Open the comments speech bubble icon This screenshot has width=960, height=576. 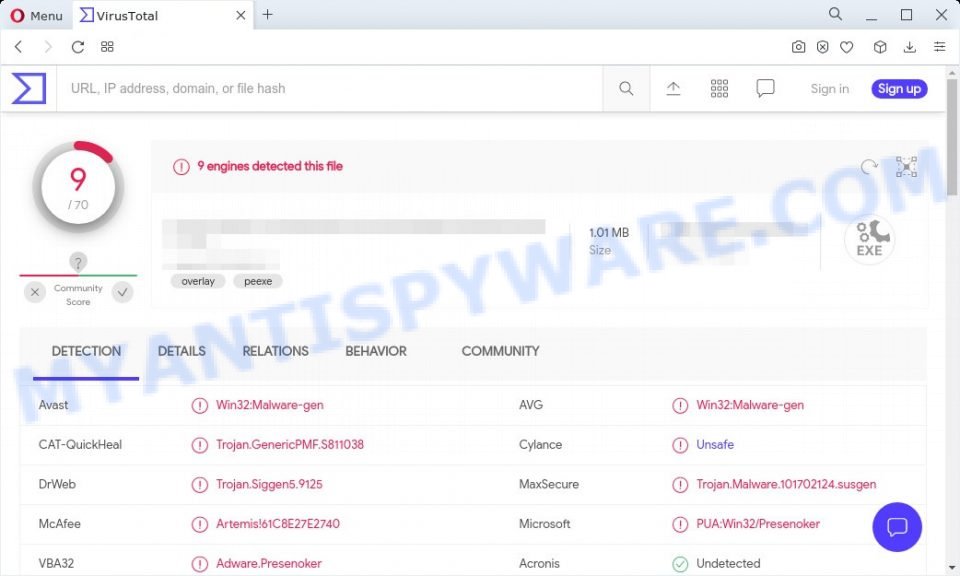pos(765,89)
